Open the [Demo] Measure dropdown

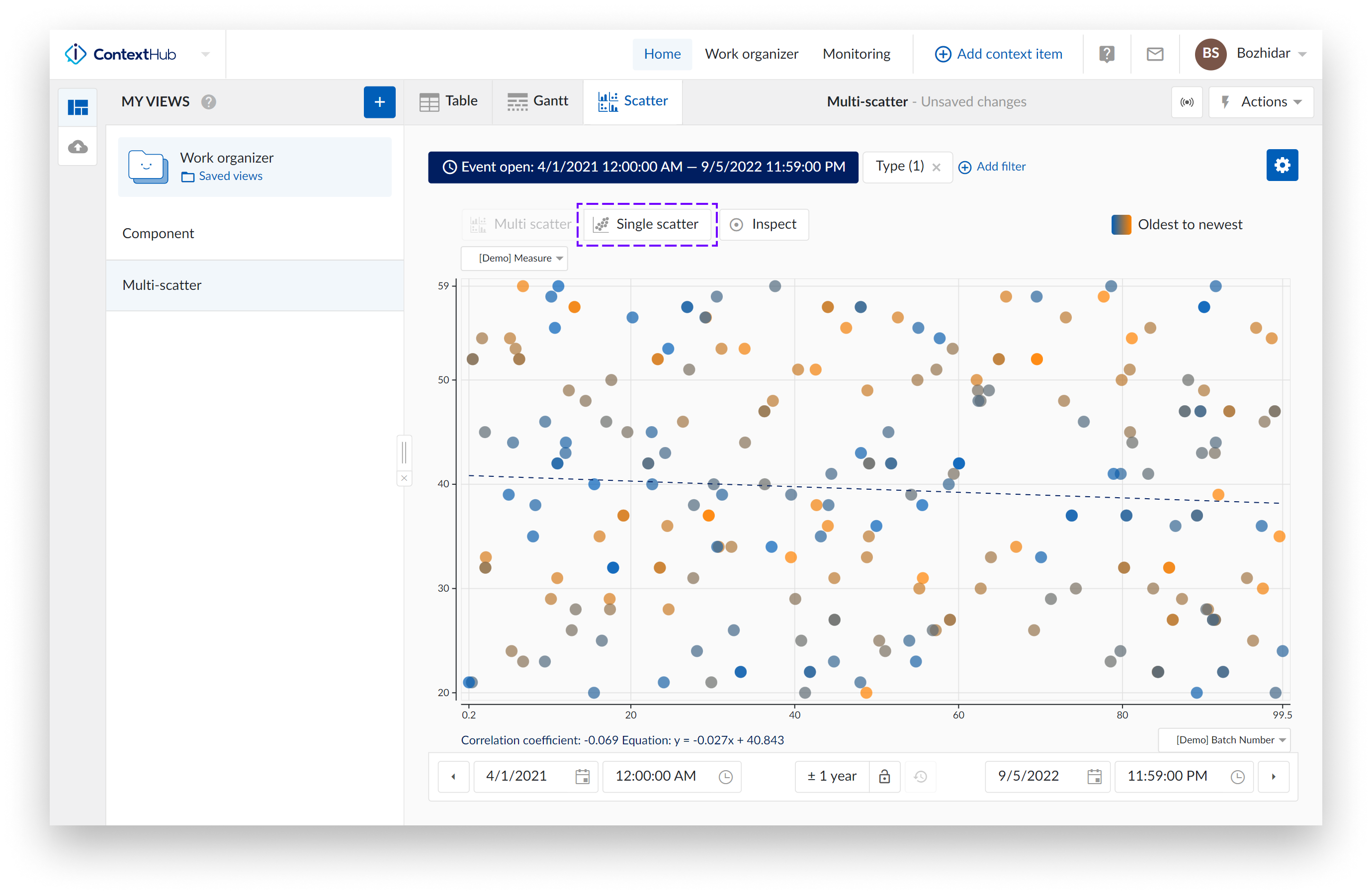coord(514,259)
